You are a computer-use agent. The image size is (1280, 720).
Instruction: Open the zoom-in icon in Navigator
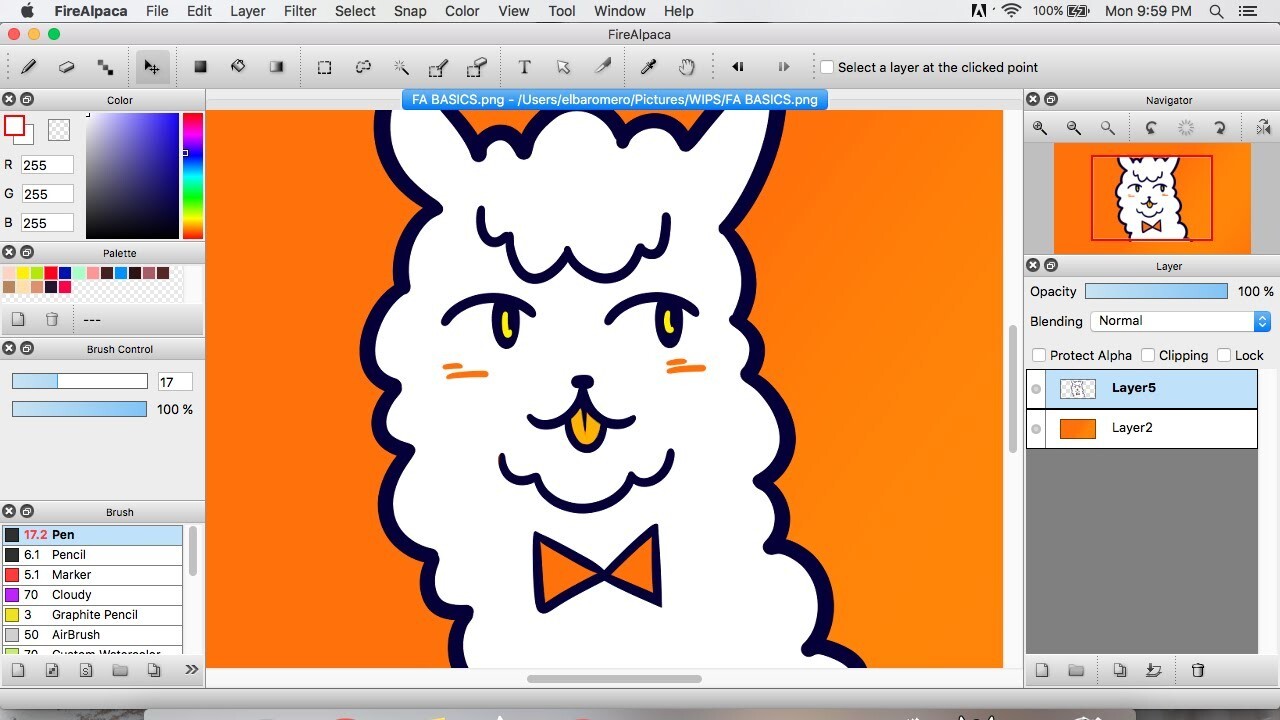tap(1040, 127)
